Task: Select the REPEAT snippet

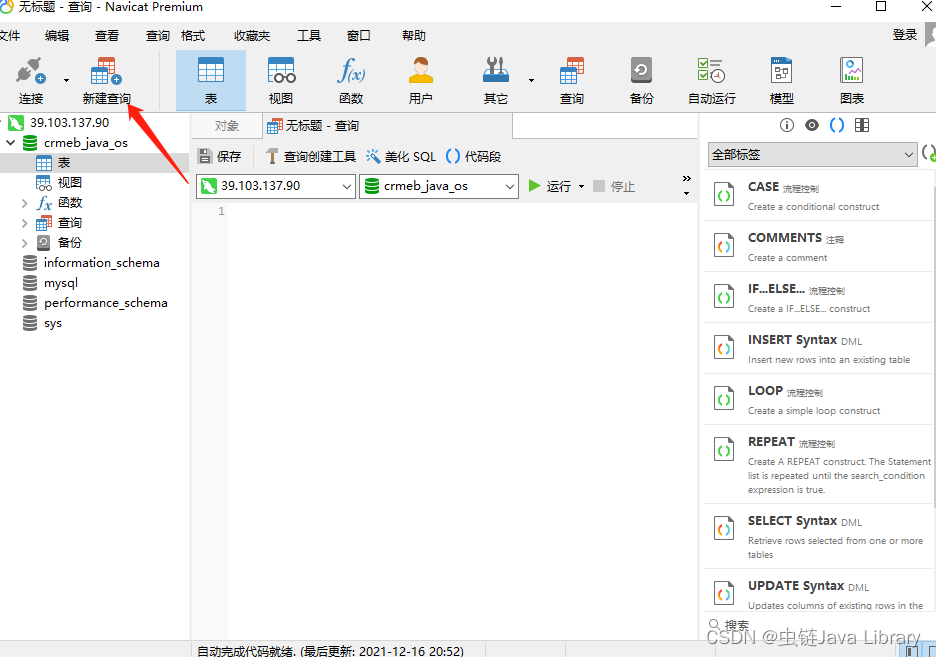Action: click(818, 464)
